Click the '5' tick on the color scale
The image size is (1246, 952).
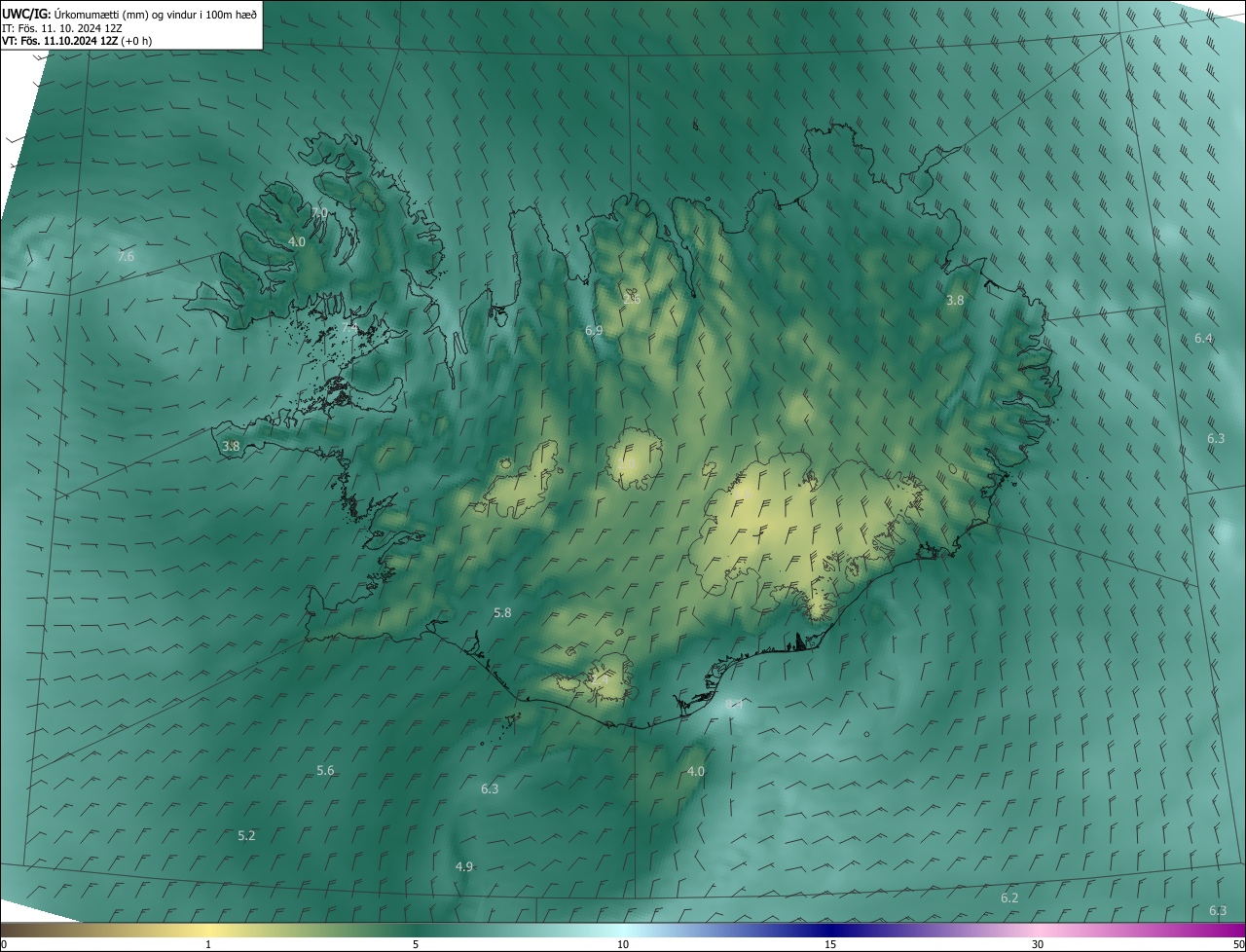pos(416,945)
